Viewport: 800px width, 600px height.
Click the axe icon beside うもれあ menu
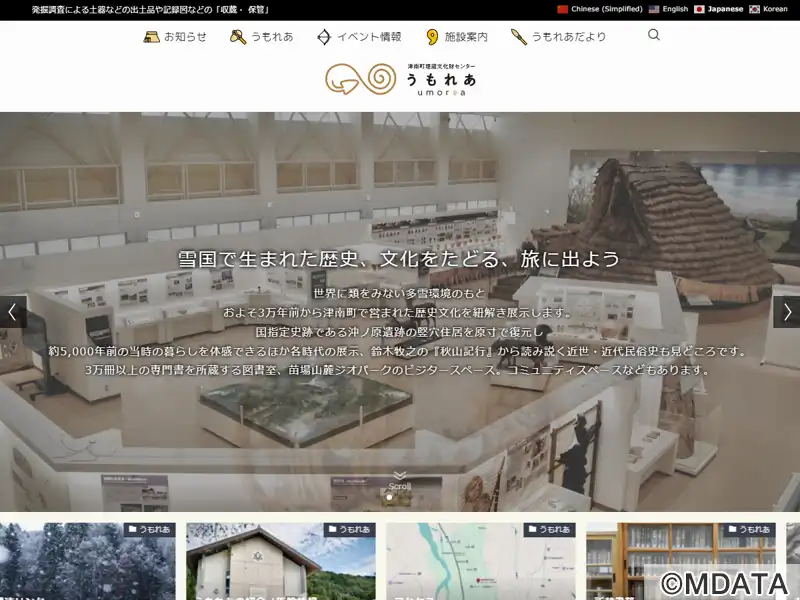pyautogui.click(x=238, y=37)
